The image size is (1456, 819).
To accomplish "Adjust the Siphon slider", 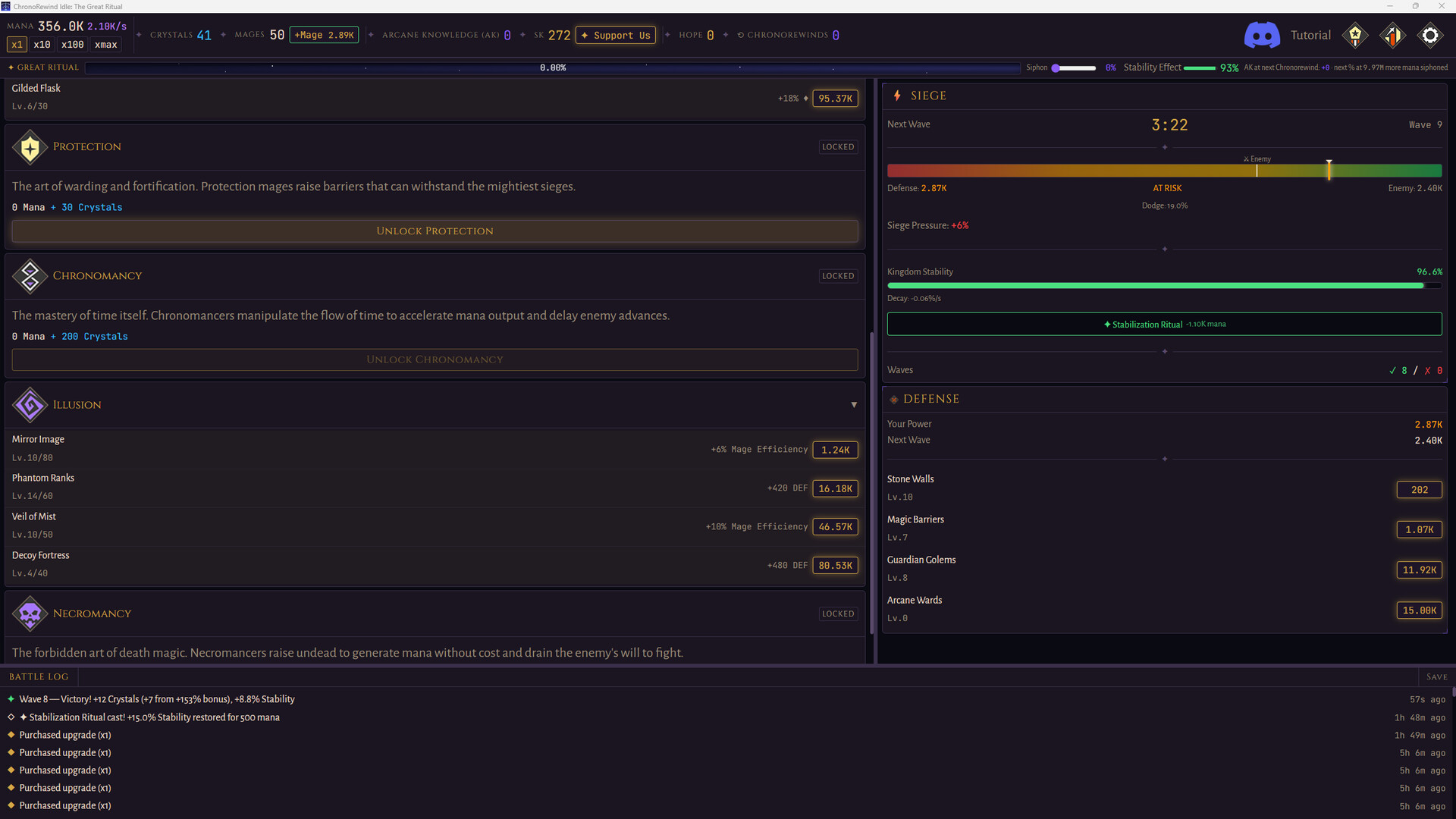I will (x=1073, y=68).
